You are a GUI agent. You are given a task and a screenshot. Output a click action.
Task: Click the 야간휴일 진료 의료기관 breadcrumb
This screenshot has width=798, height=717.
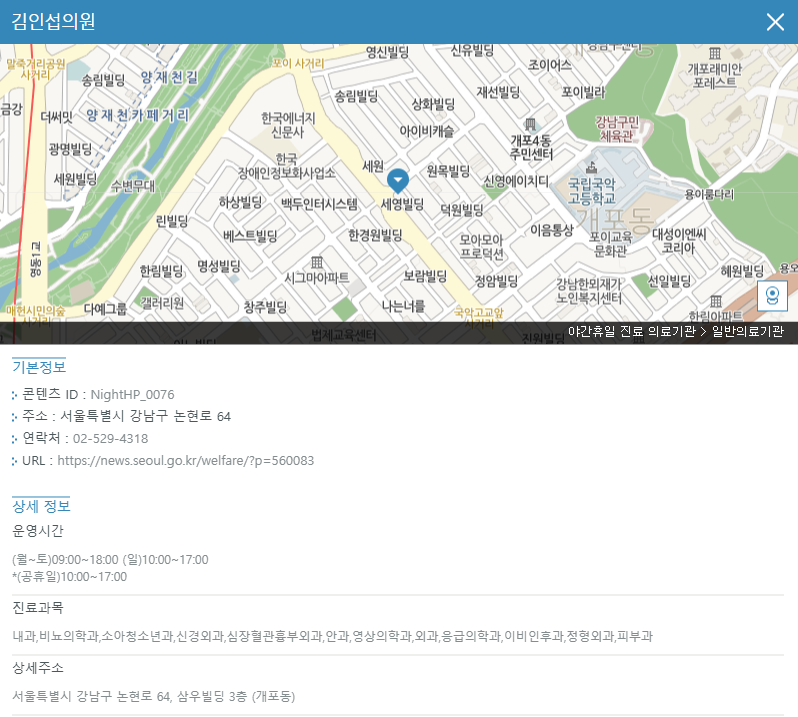632,331
